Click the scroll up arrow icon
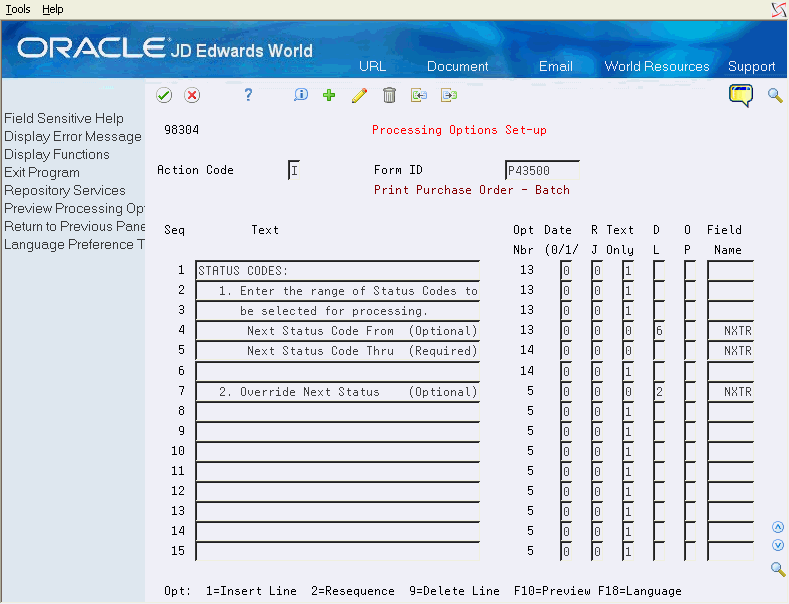789x604 pixels. pos(778,527)
